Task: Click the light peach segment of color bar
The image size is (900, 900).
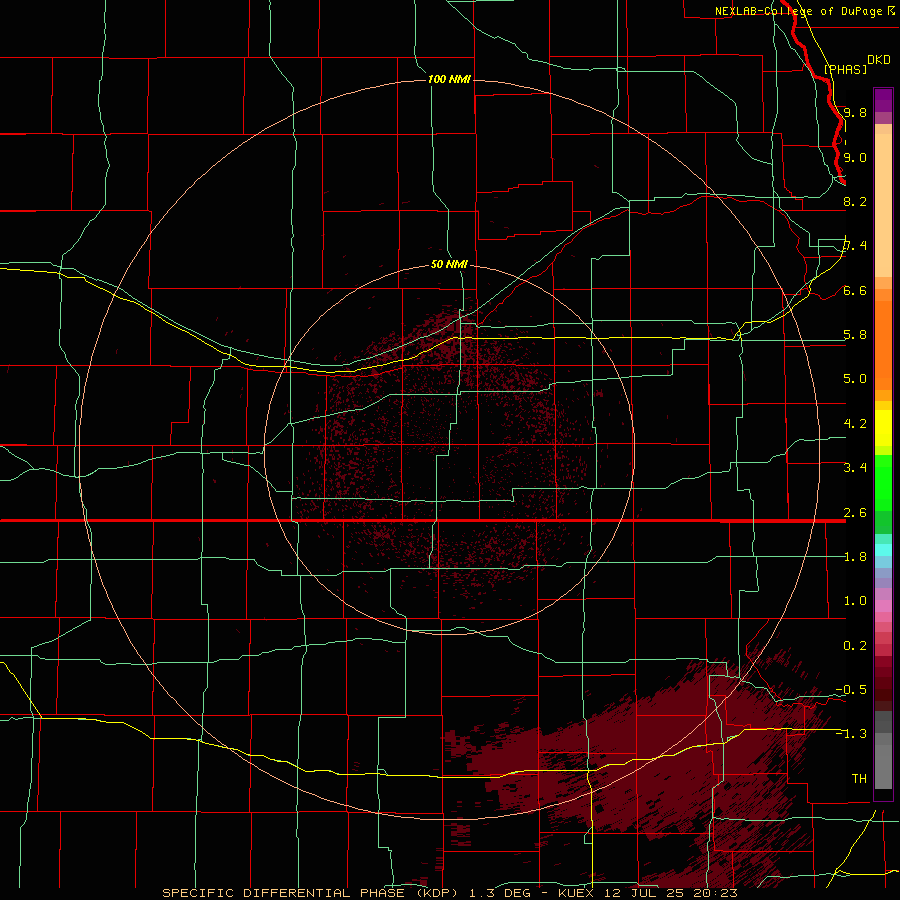Action: click(x=883, y=205)
